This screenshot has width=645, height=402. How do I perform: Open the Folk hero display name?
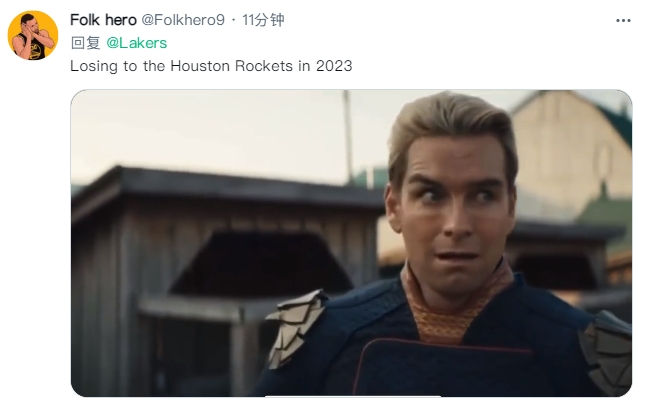click(x=103, y=20)
